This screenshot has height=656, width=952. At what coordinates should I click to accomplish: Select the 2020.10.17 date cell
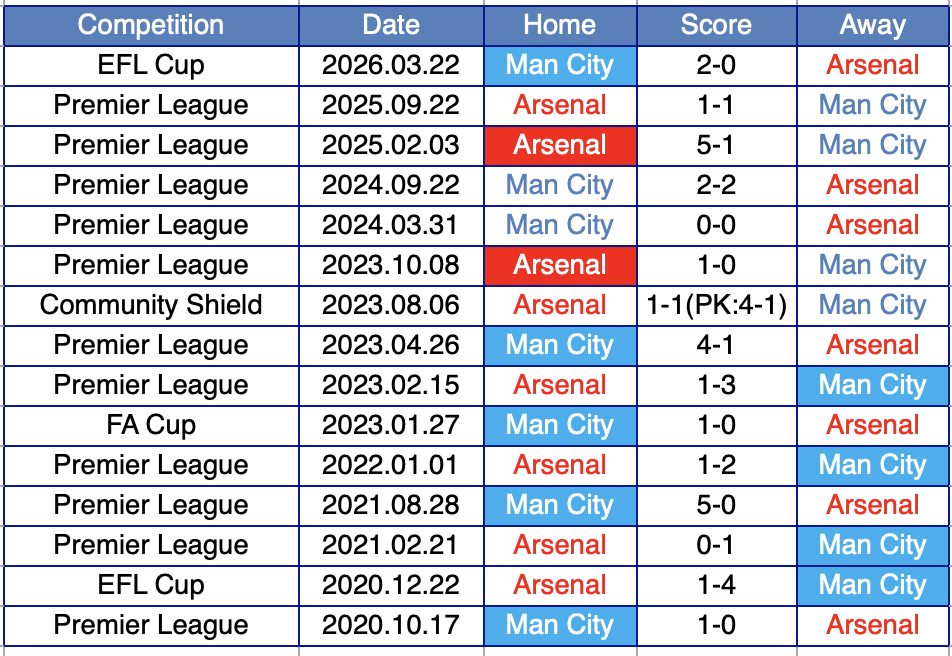click(x=391, y=625)
